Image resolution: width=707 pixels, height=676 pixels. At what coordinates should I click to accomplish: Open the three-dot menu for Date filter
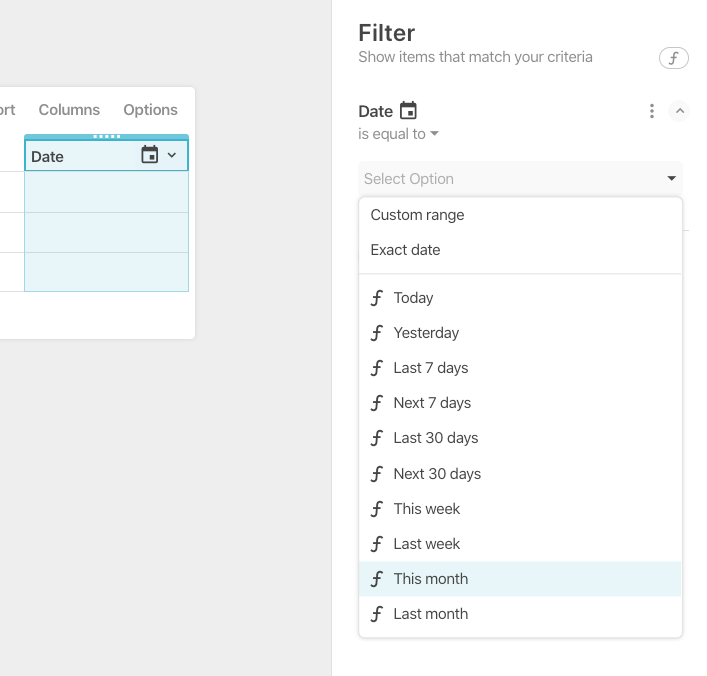(652, 111)
